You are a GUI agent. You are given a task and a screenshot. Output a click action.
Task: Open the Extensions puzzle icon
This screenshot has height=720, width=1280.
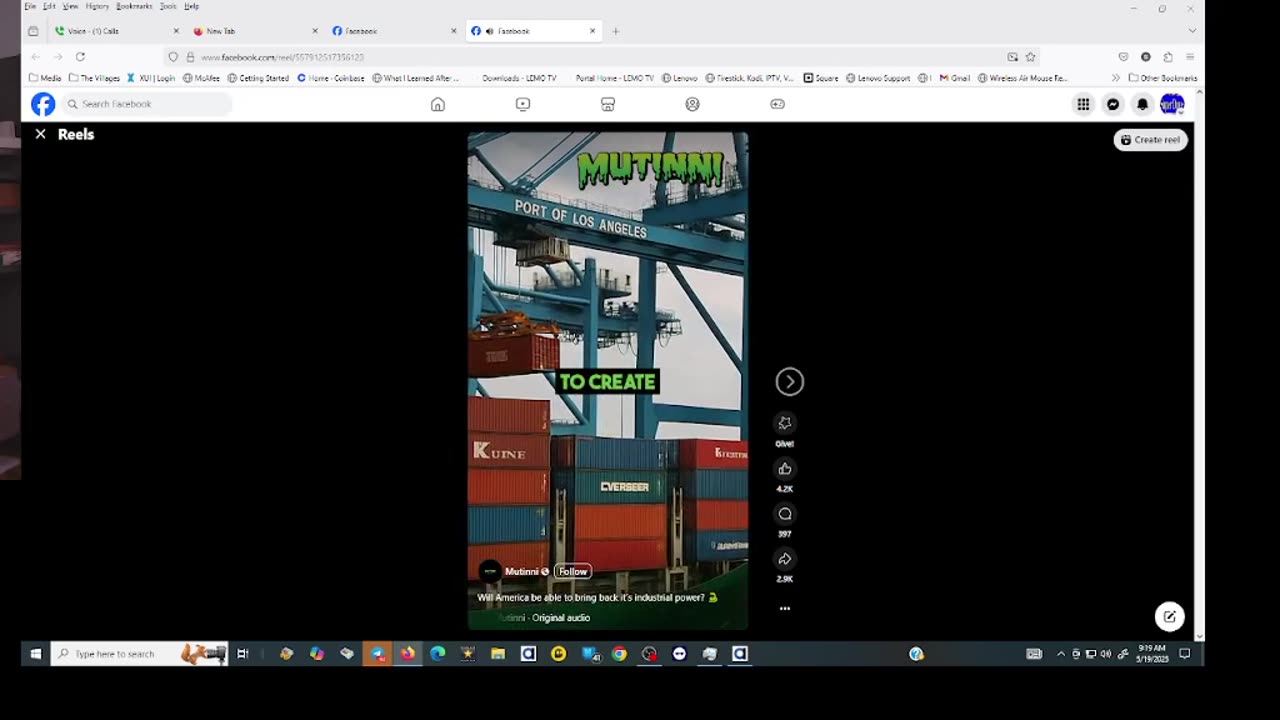point(1168,57)
